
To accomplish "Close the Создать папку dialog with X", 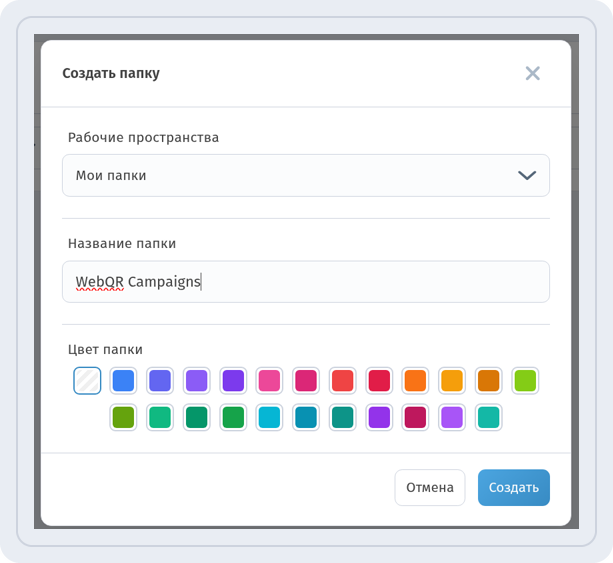I will pyautogui.click(x=532, y=73).
